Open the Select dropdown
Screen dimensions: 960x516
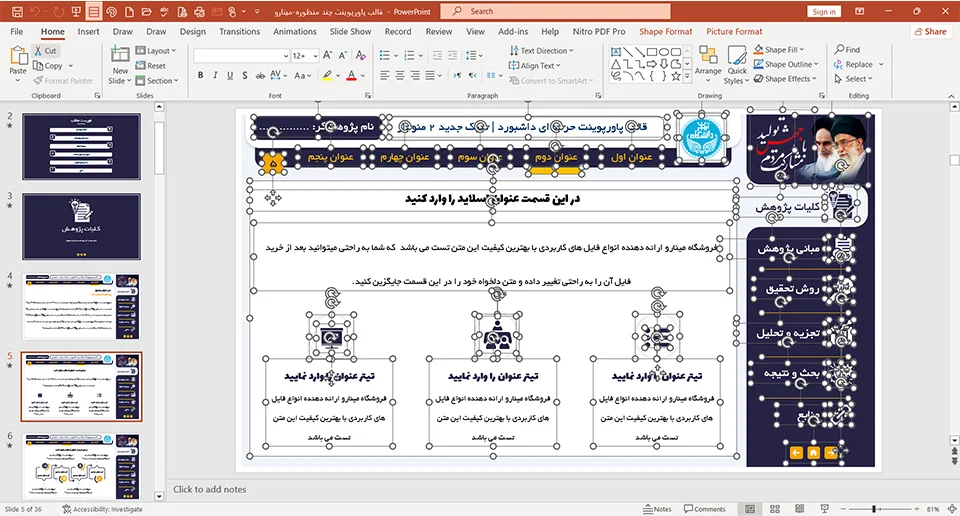853,78
